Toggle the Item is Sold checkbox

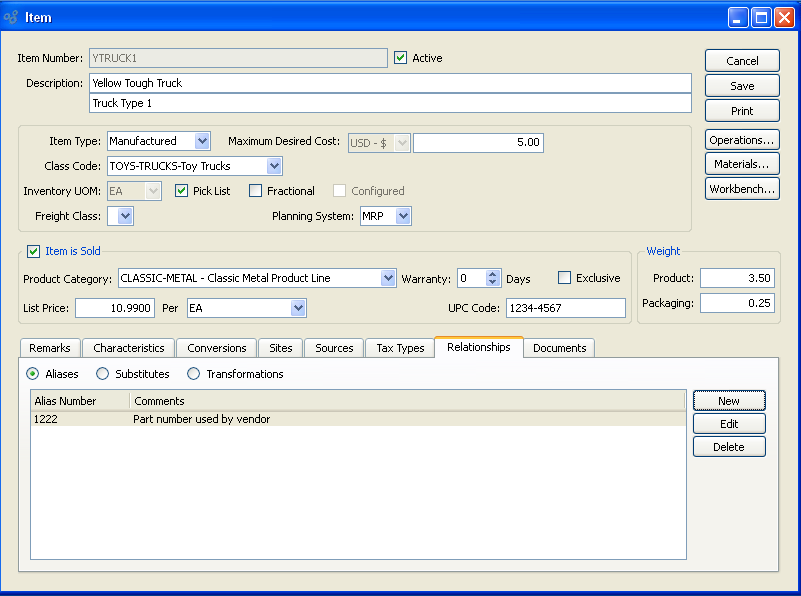coord(34,251)
